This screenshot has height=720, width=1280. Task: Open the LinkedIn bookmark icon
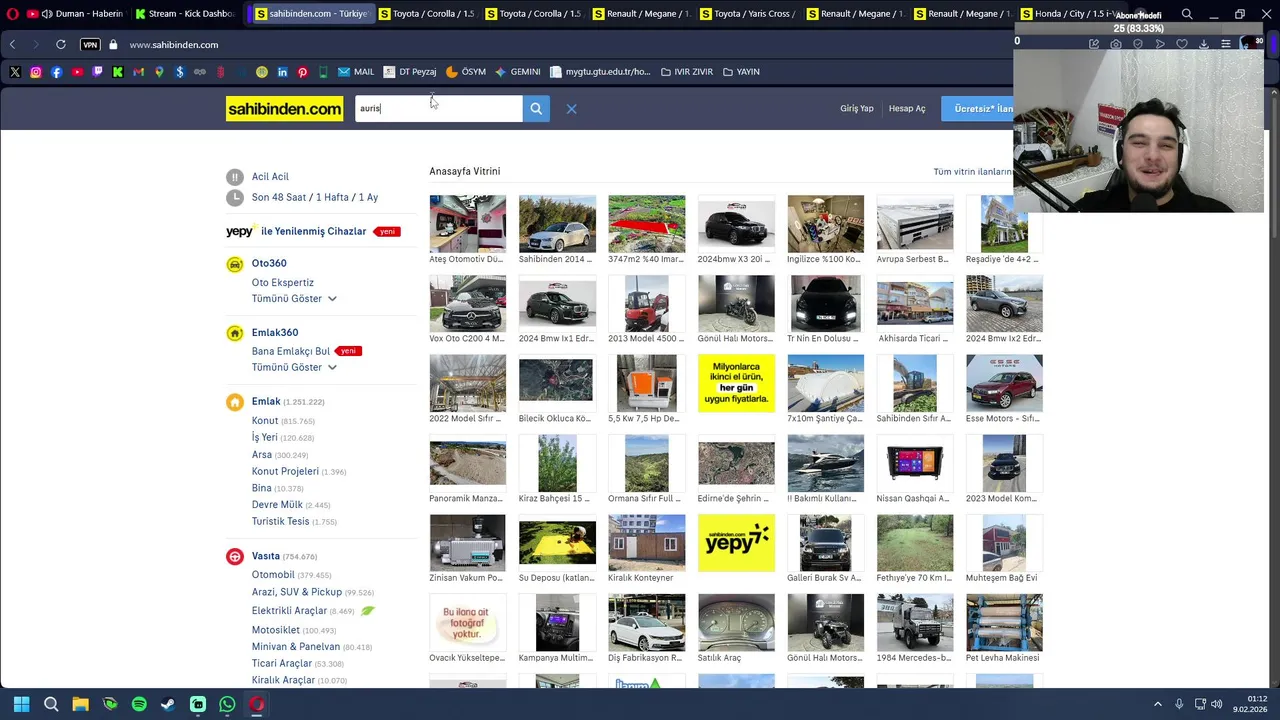click(x=282, y=72)
